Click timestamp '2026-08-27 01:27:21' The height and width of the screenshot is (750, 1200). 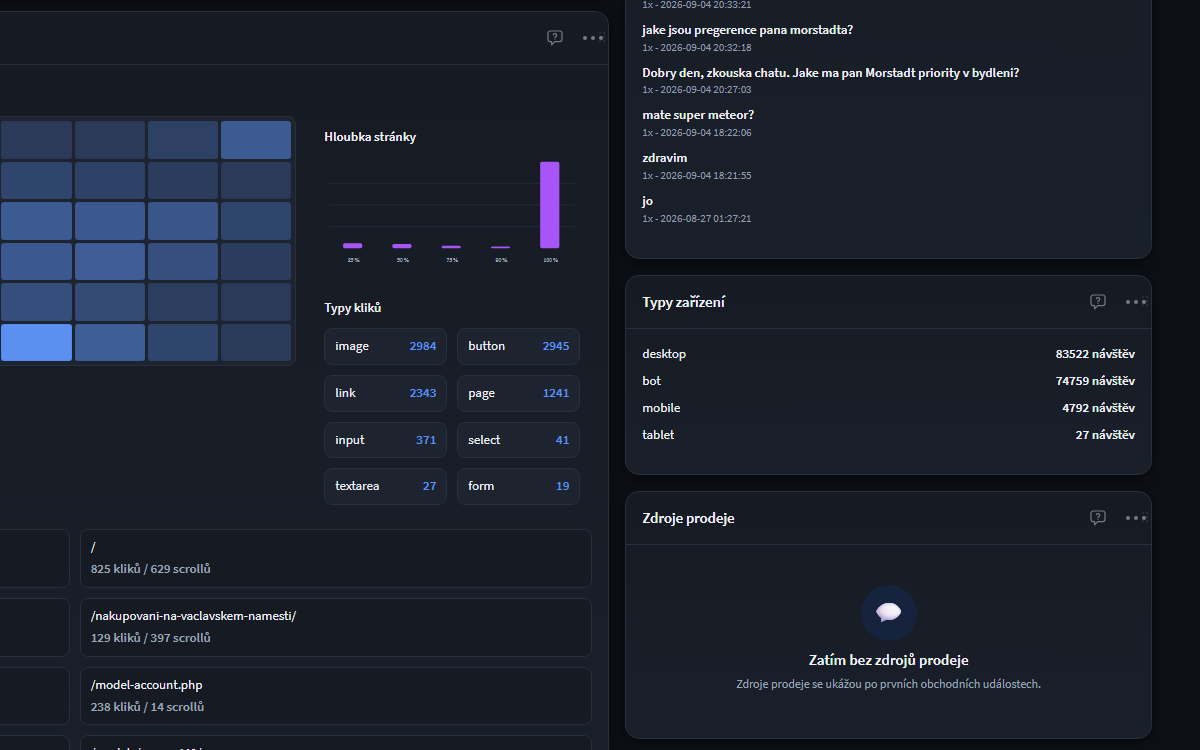(704, 219)
